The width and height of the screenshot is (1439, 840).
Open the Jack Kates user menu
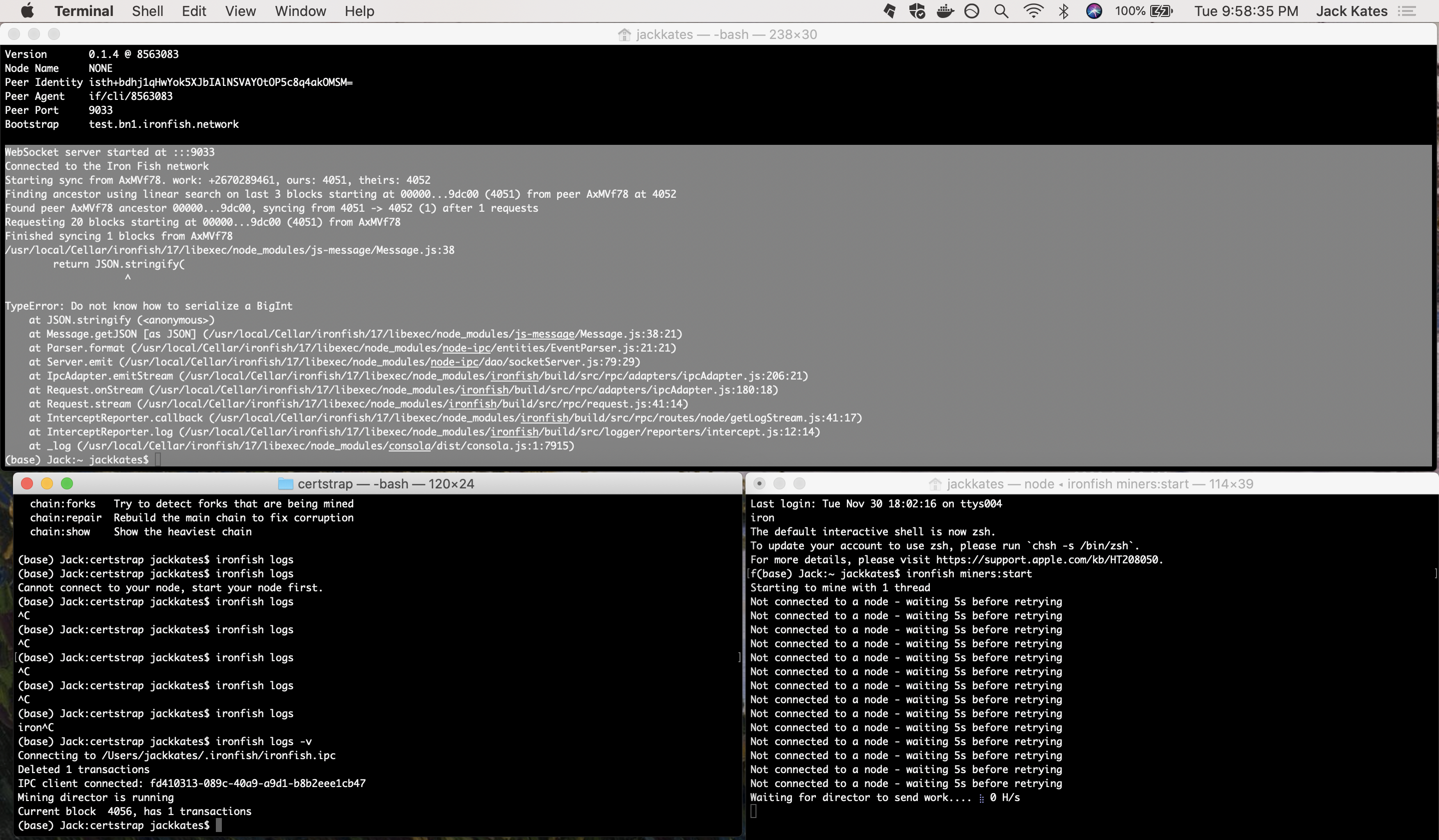1352,11
